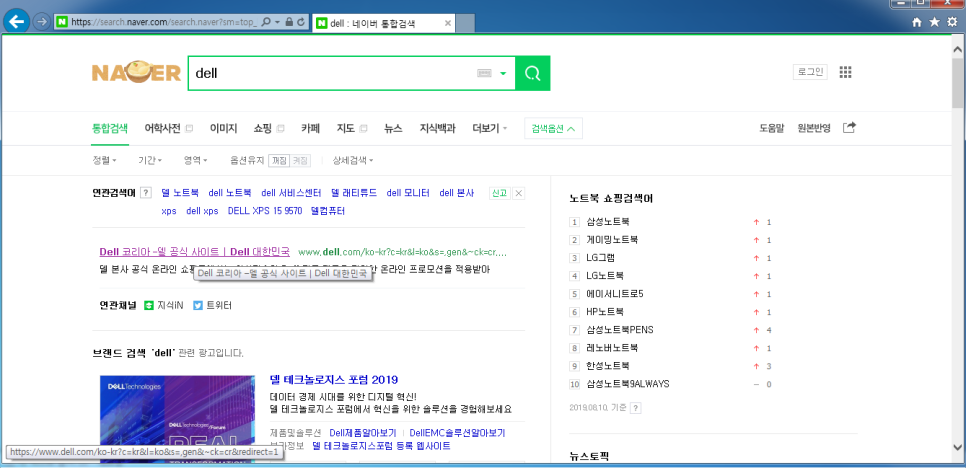
Task: Click the question mark help icon beside 연관검색어
Action: click(145, 193)
